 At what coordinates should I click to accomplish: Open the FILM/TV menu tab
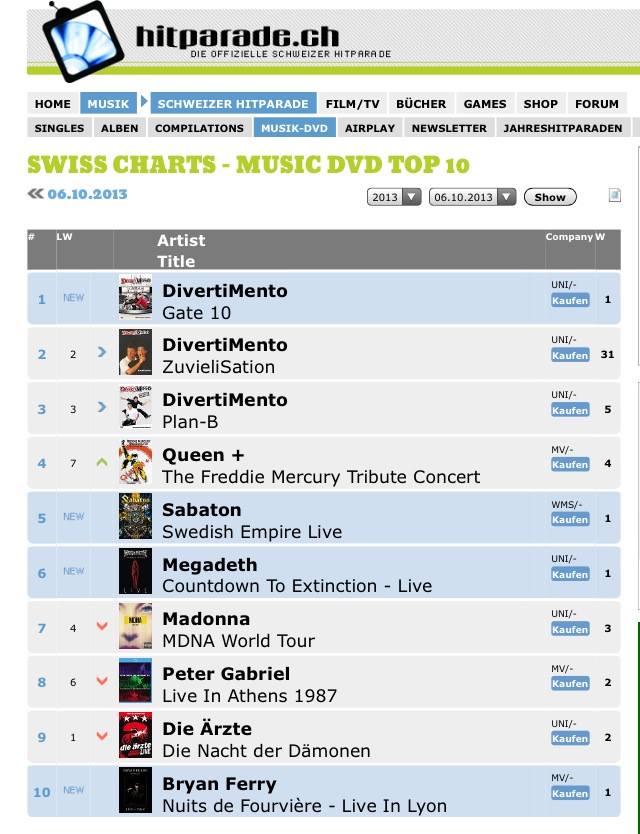click(x=353, y=103)
